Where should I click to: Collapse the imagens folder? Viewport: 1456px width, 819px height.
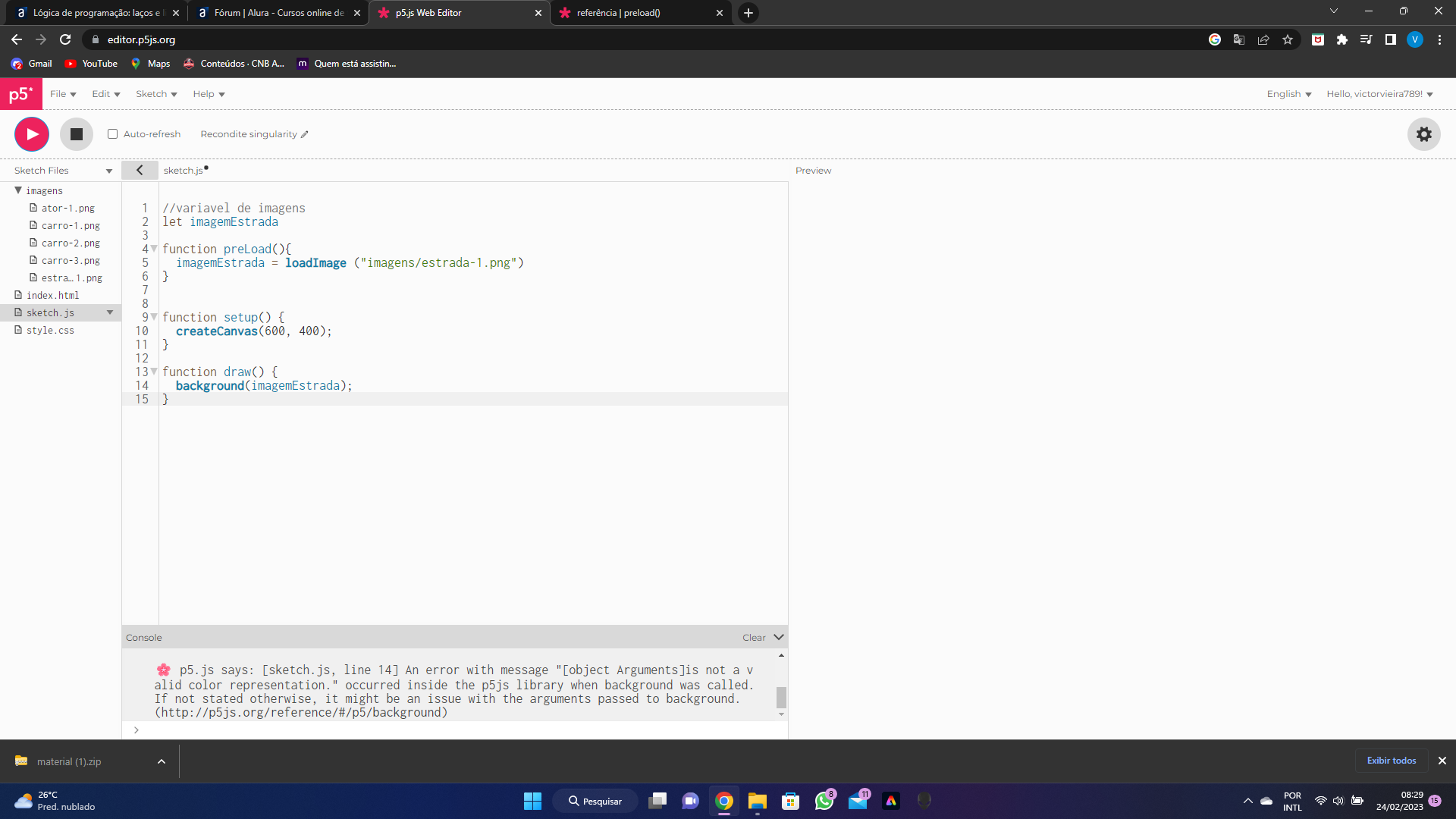coord(18,190)
